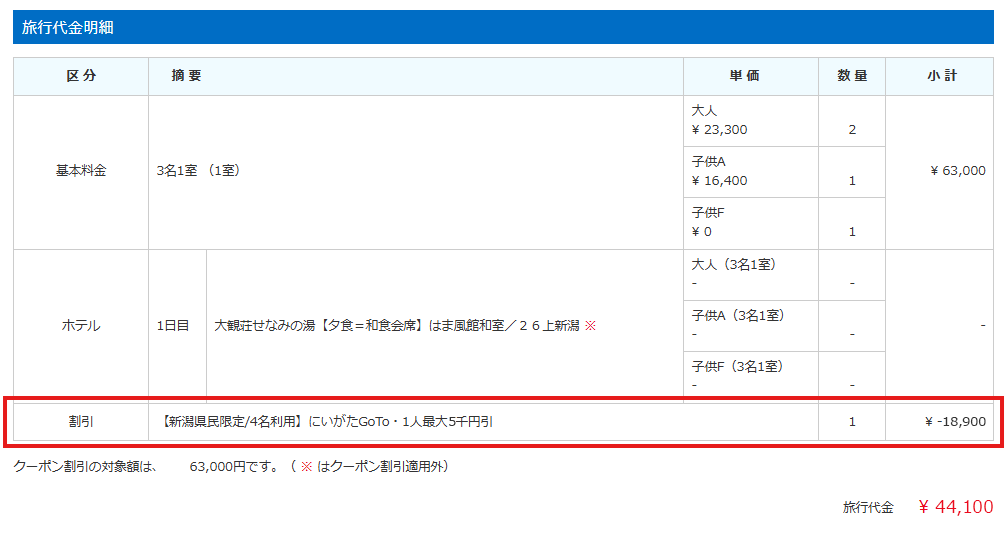This screenshot has height=543, width=1007.
Task: Select the 小計 column header
Action: 941,76
